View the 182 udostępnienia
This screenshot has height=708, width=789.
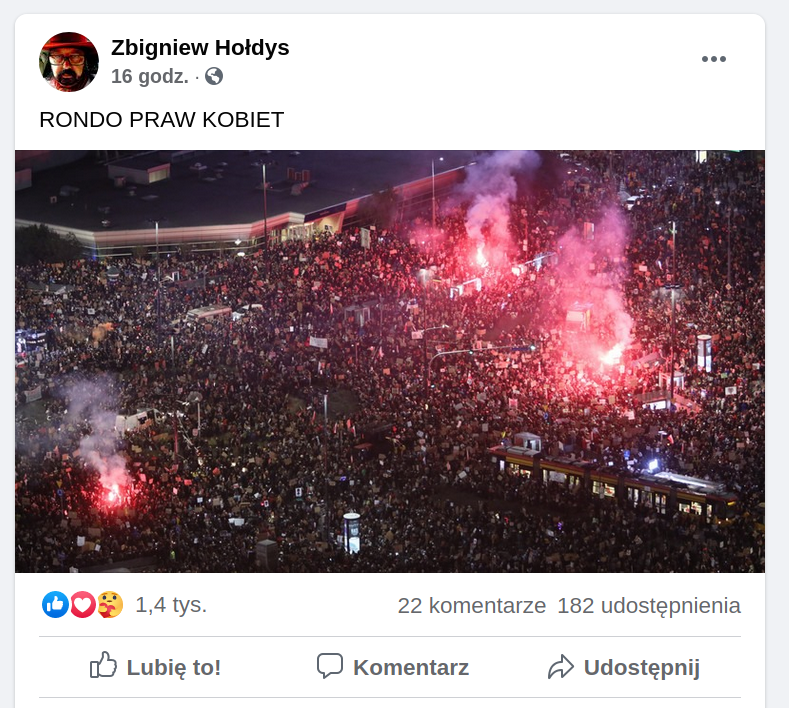pyautogui.click(x=649, y=606)
